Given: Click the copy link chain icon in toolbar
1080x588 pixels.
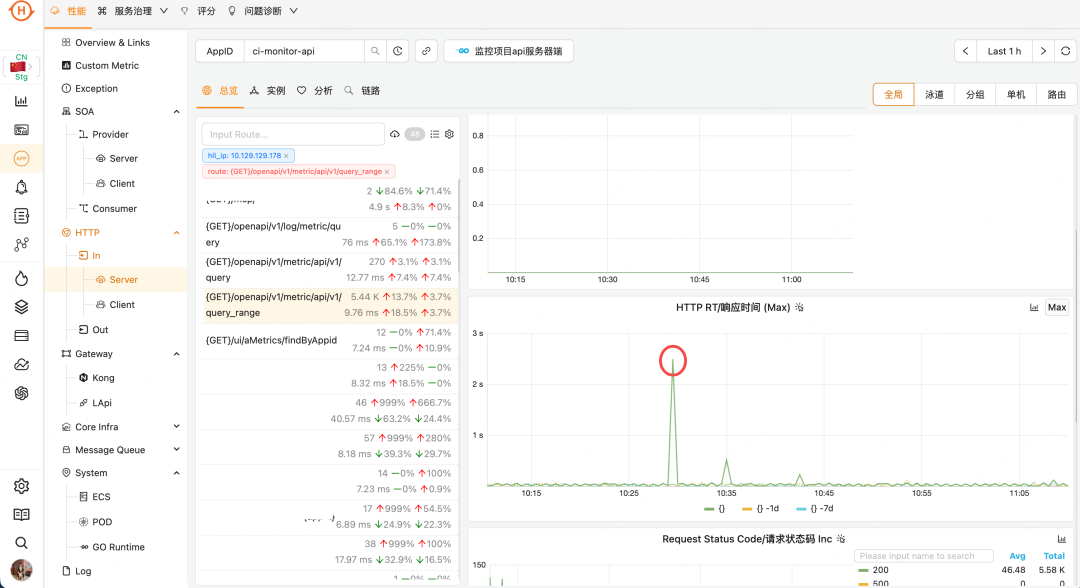Looking at the screenshot, I should [426, 51].
